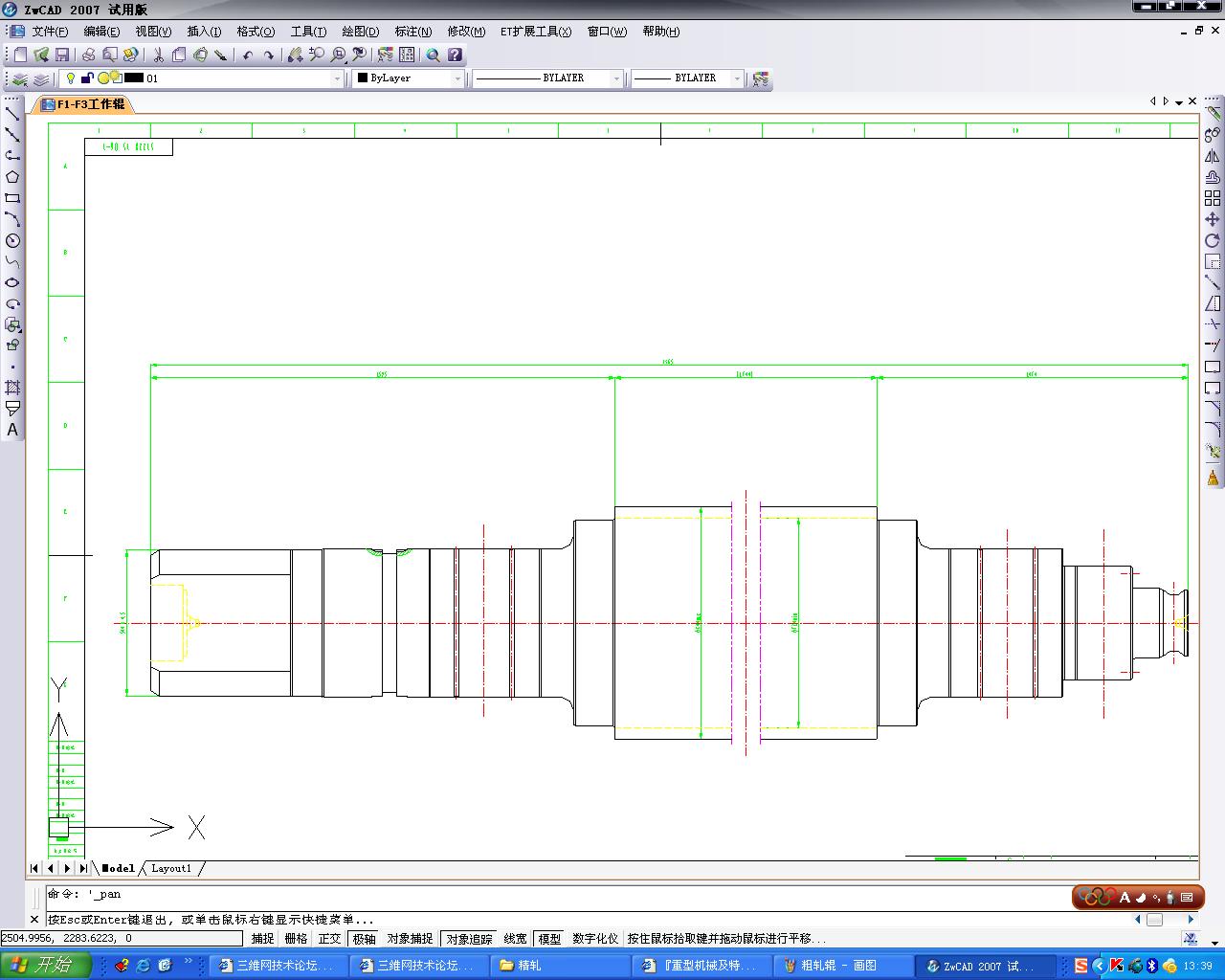The height and width of the screenshot is (980, 1225).
Task: Click the Print icon
Action: coord(89,55)
